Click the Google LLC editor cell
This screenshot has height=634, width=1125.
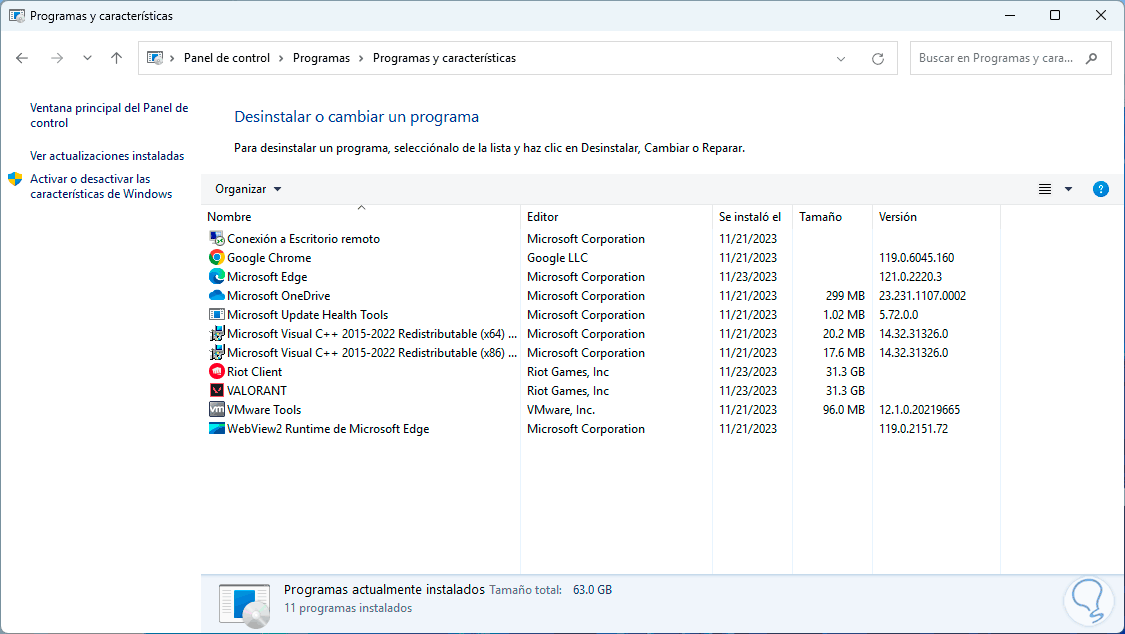coord(557,257)
